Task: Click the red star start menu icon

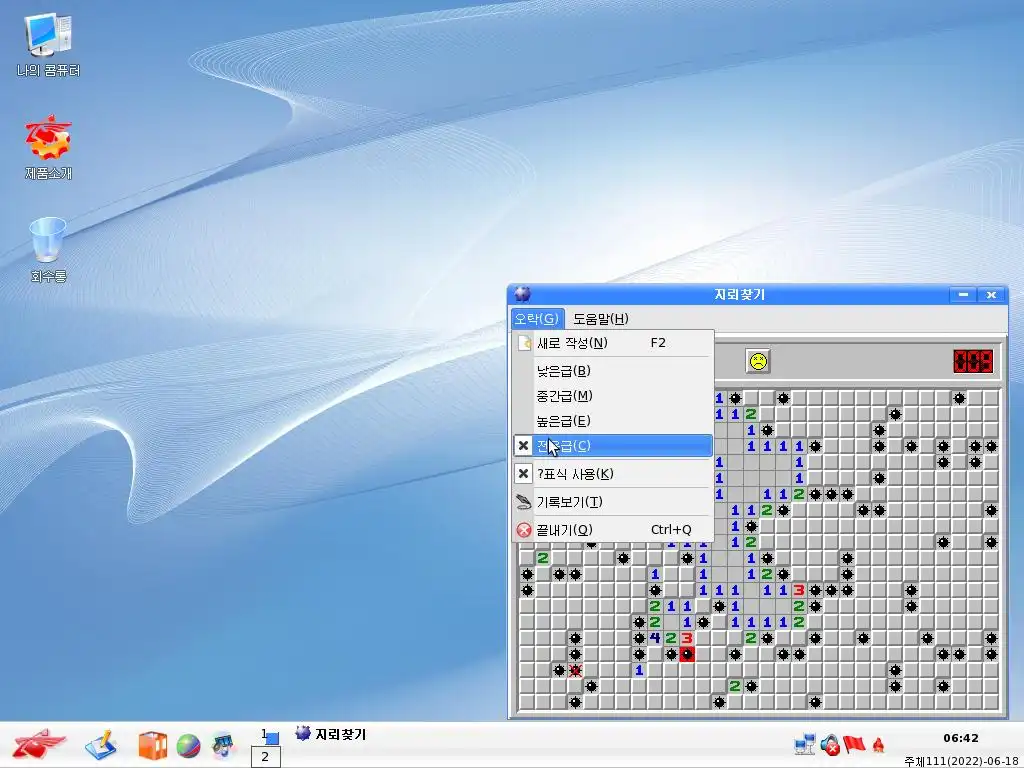Action: (x=39, y=745)
